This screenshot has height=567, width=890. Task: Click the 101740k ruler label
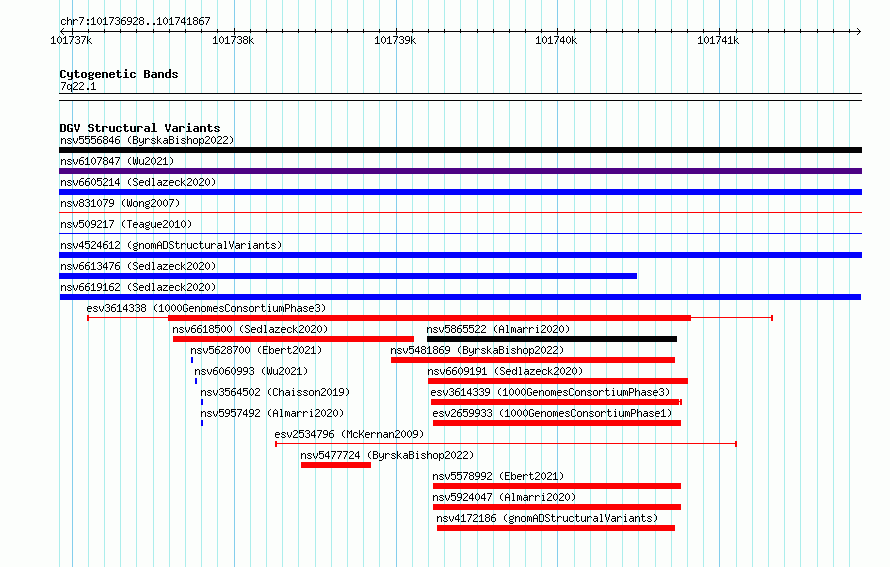pos(556,40)
